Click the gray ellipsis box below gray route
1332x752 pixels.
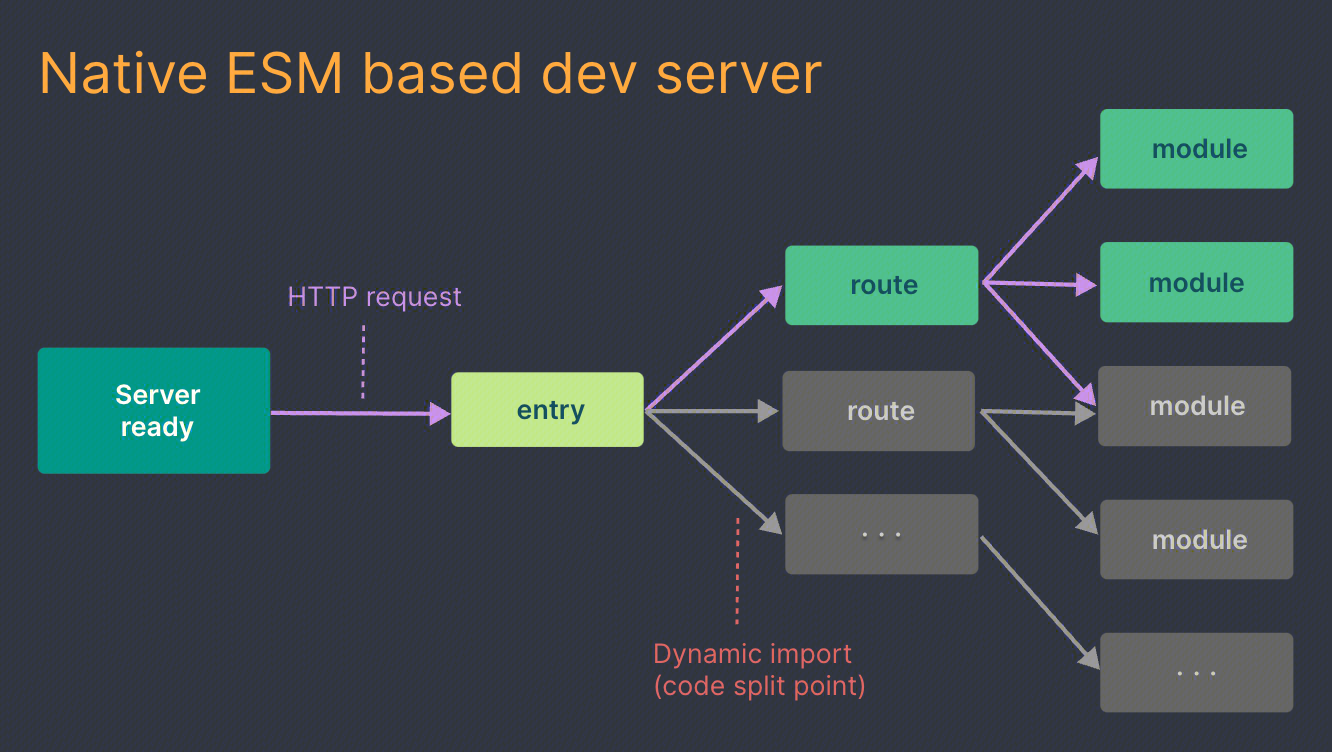[x=881, y=534]
